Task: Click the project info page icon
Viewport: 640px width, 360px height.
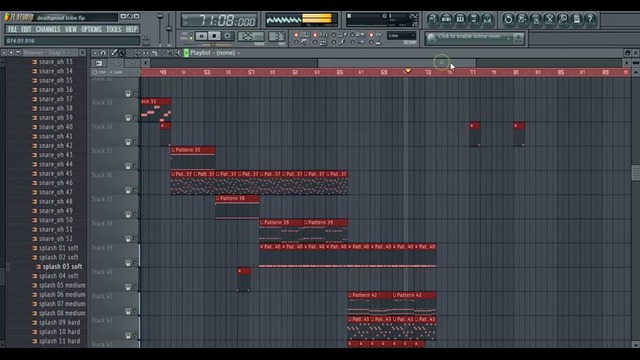Action: 577,19
